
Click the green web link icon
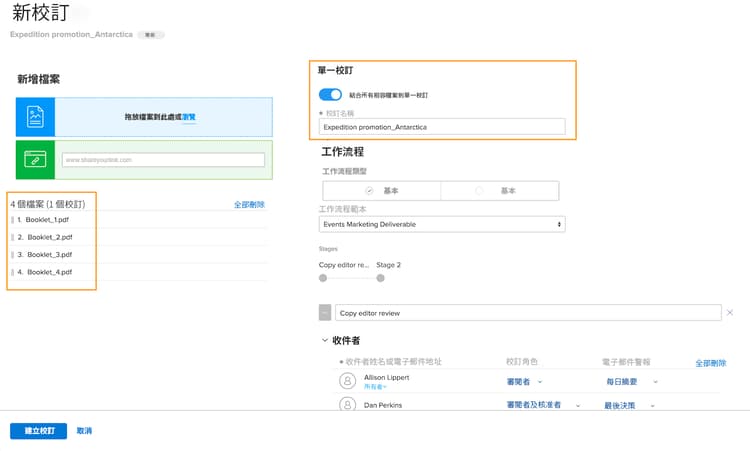[x=35, y=159]
